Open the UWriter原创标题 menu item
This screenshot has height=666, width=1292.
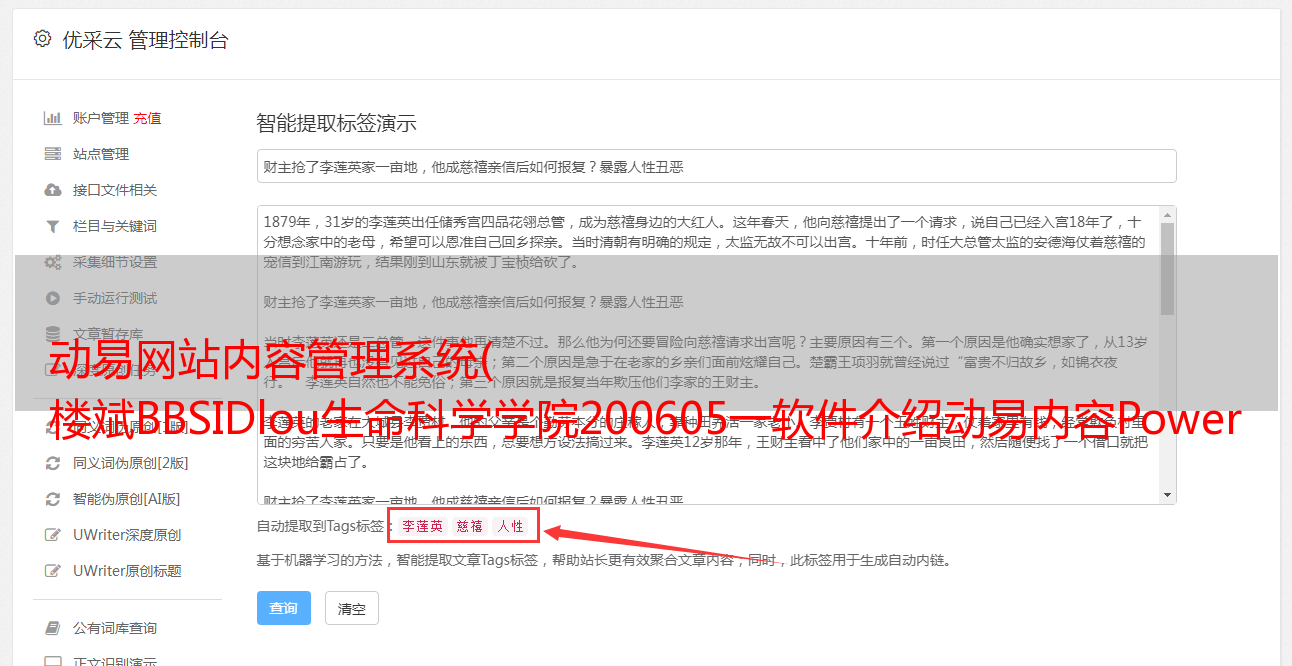click(x=127, y=571)
